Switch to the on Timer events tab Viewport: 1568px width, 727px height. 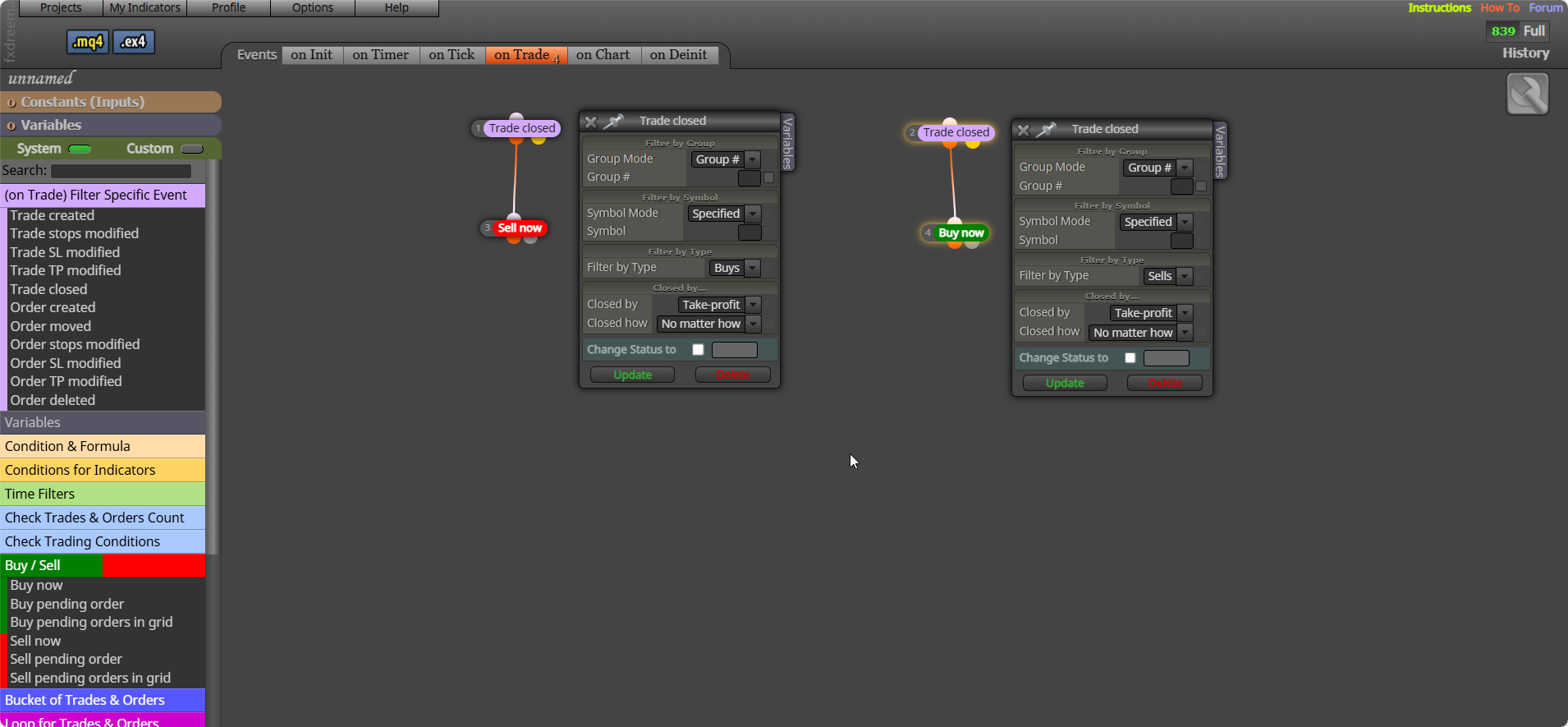[x=381, y=55]
